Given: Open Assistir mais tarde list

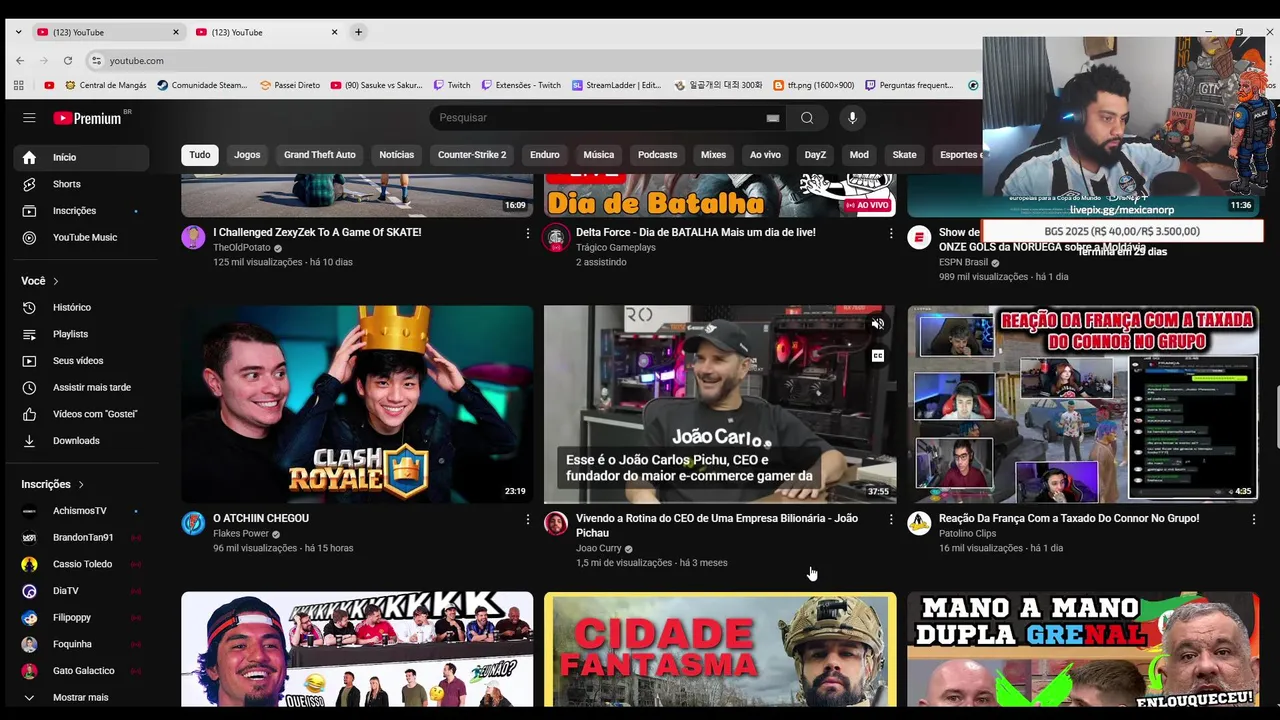Looking at the screenshot, I should (x=81, y=387).
